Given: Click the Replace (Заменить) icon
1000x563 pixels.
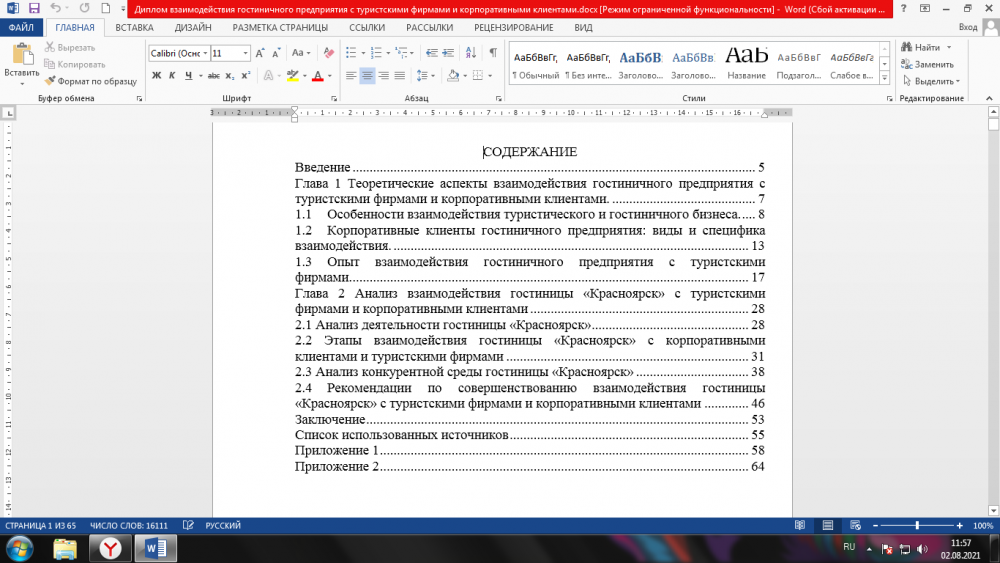Looking at the screenshot, I should point(906,64).
